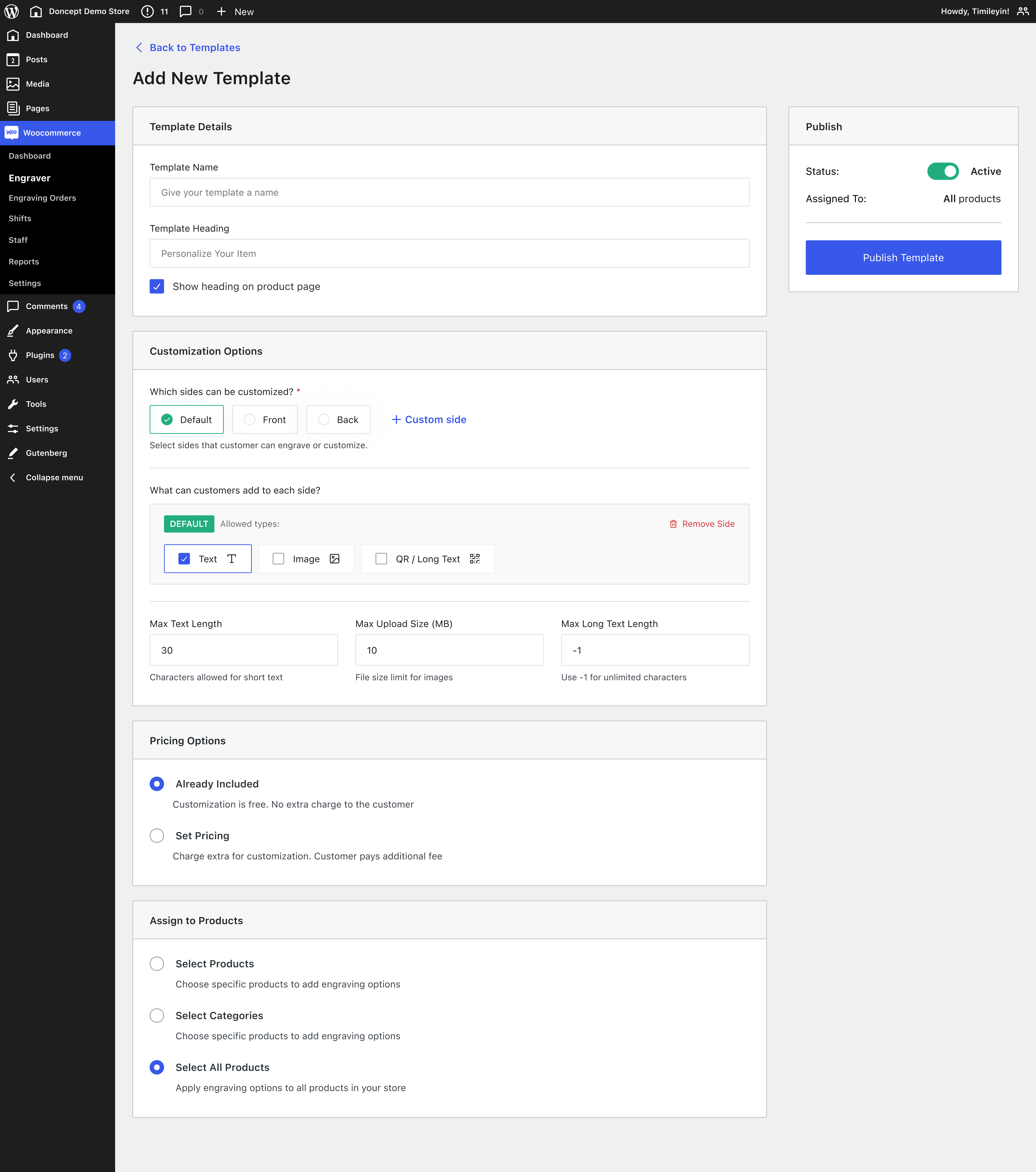The height and width of the screenshot is (1172, 1036).
Task: Choose the Select Categories radio button
Action: click(157, 1015)
